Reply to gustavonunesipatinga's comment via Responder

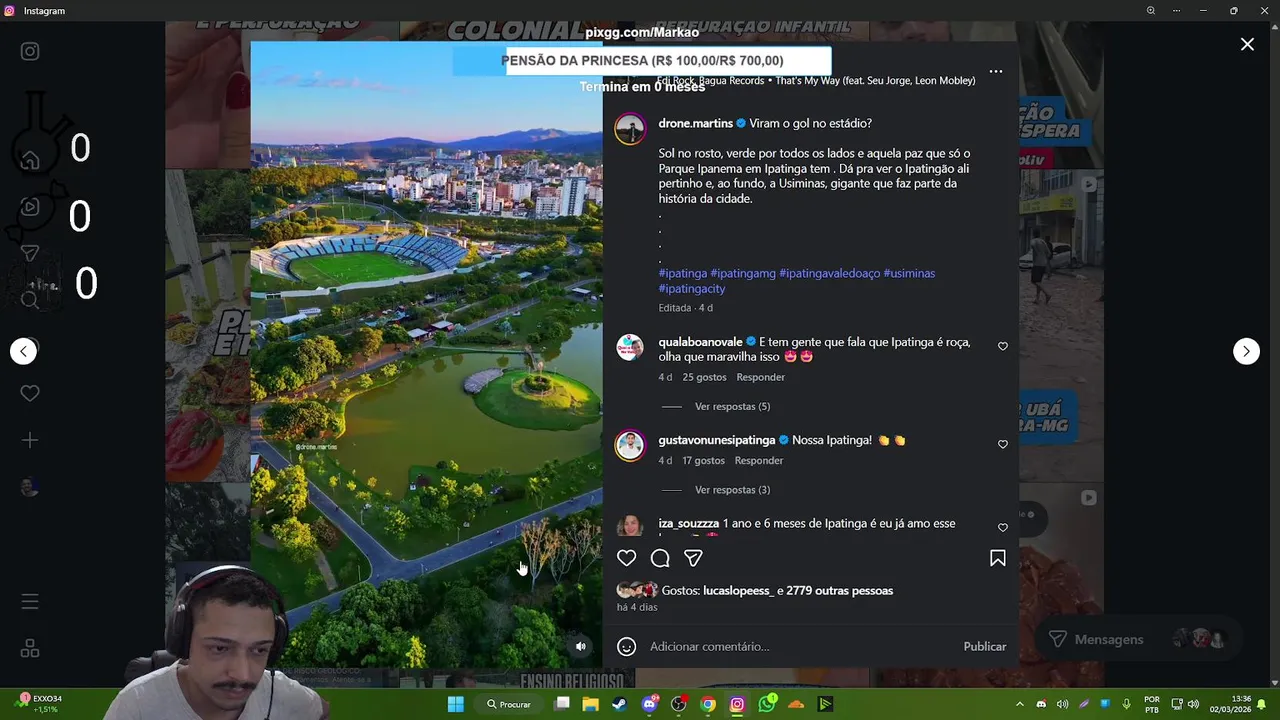(x=759, y=460)
